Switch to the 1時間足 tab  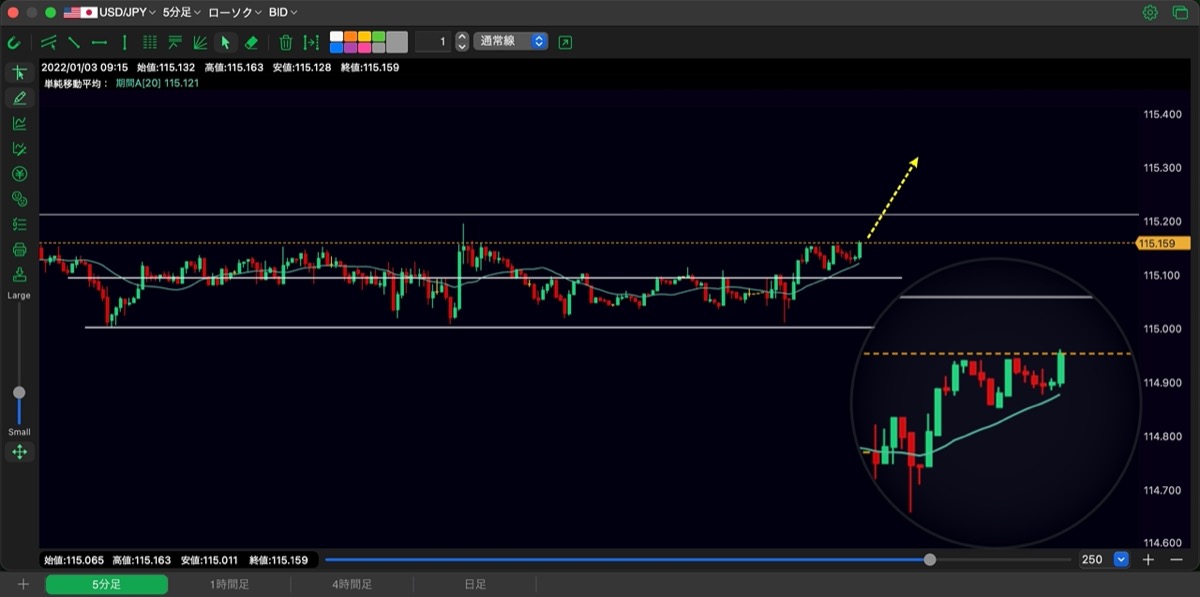(x=229, y=584)
